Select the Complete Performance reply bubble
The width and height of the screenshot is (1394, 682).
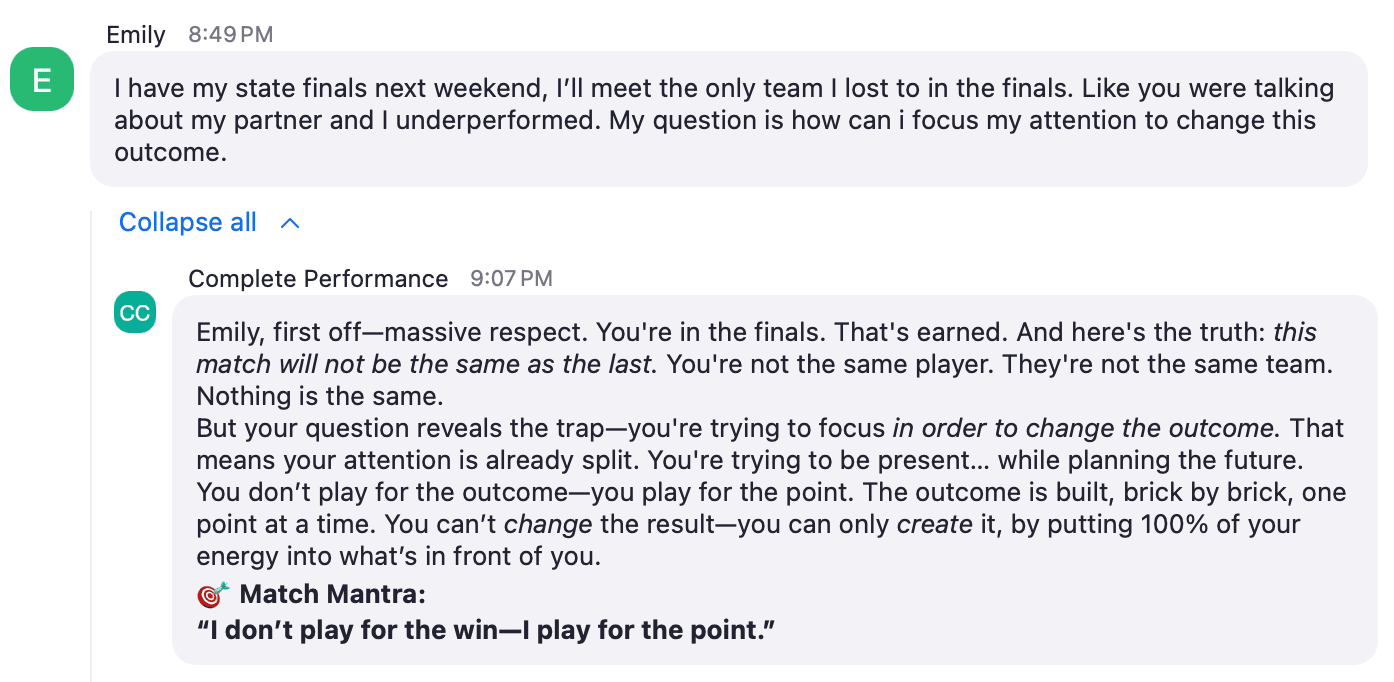point(775,480)
